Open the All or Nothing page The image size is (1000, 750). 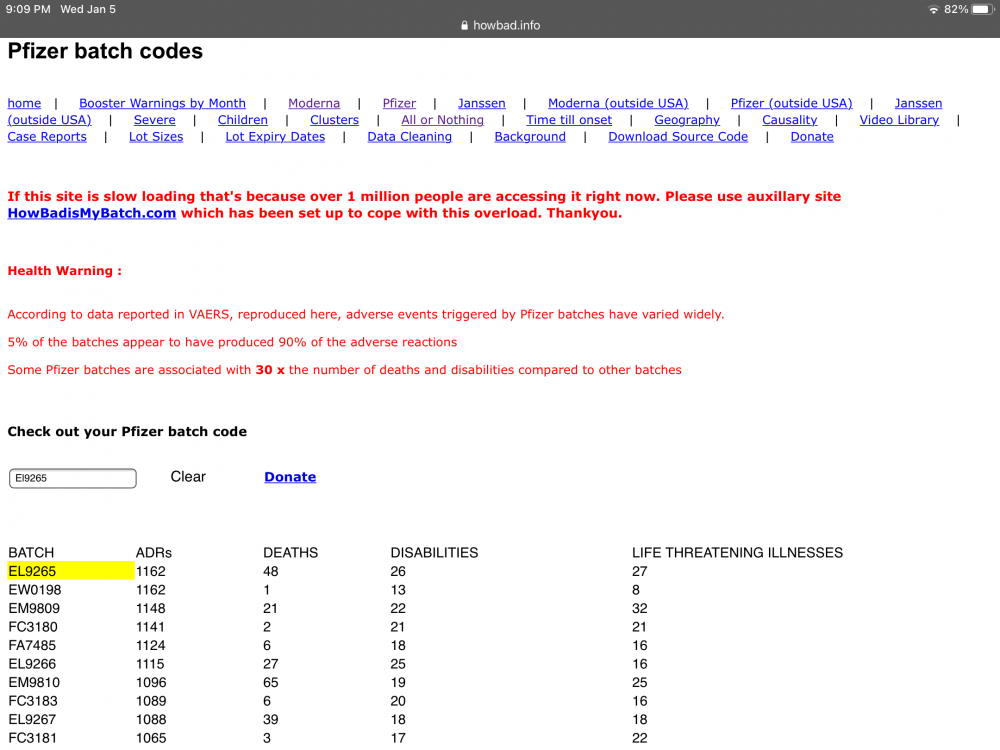[x=442, y=120]
